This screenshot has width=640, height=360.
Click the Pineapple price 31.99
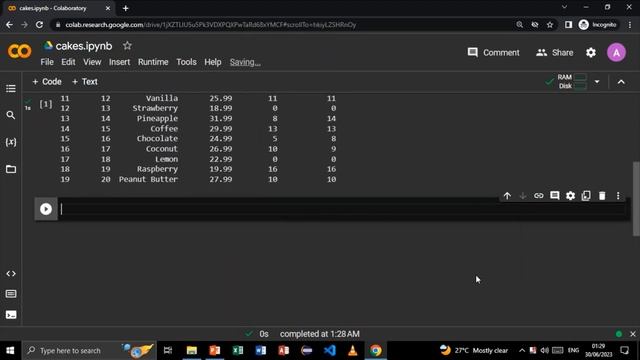(221, 118)
